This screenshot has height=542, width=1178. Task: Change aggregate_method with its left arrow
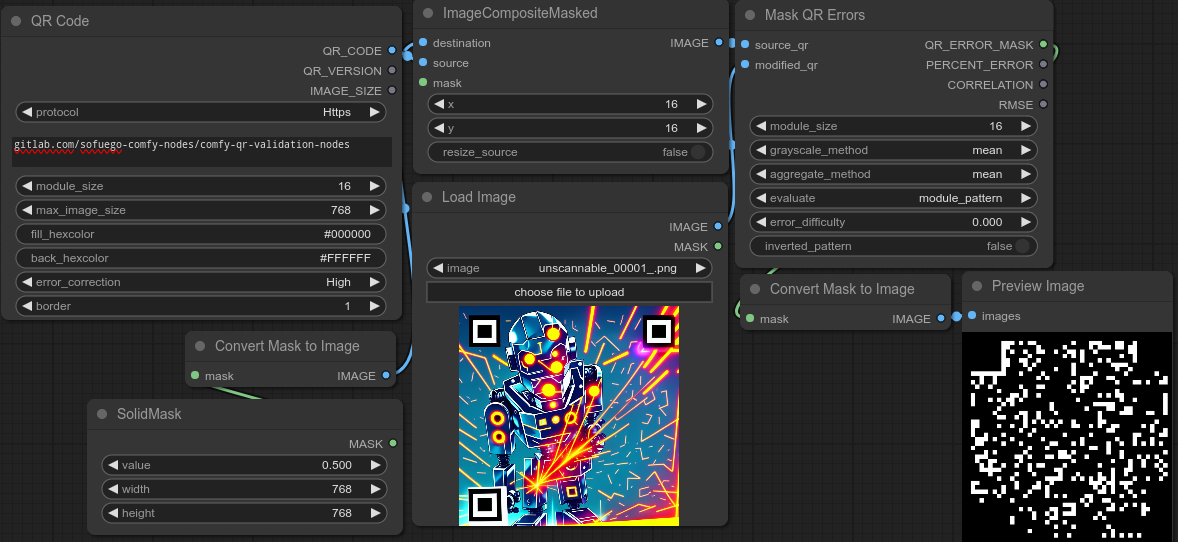click(761, 174)
